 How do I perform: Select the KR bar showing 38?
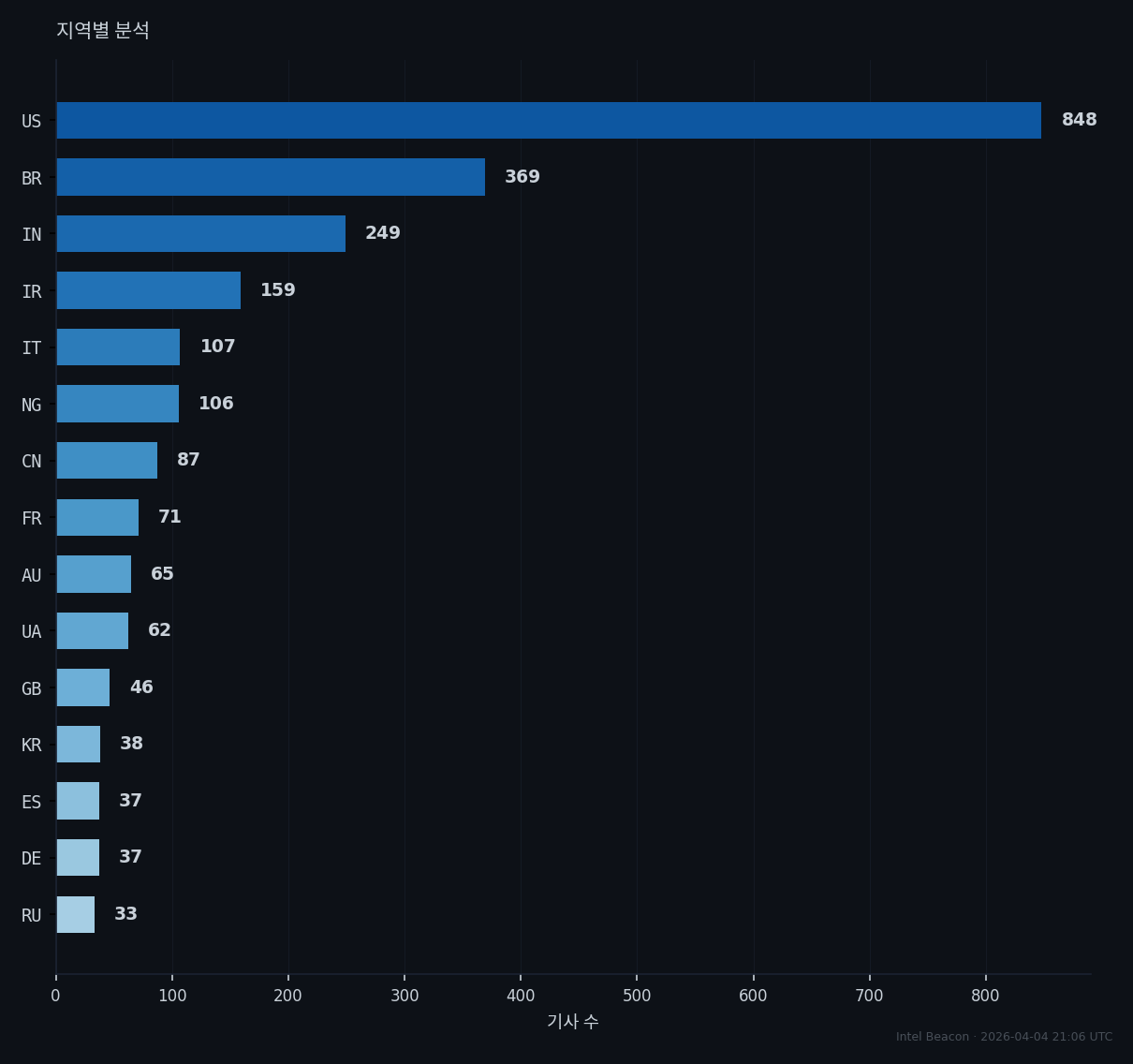pyautogui.click(x=78, y=745)
